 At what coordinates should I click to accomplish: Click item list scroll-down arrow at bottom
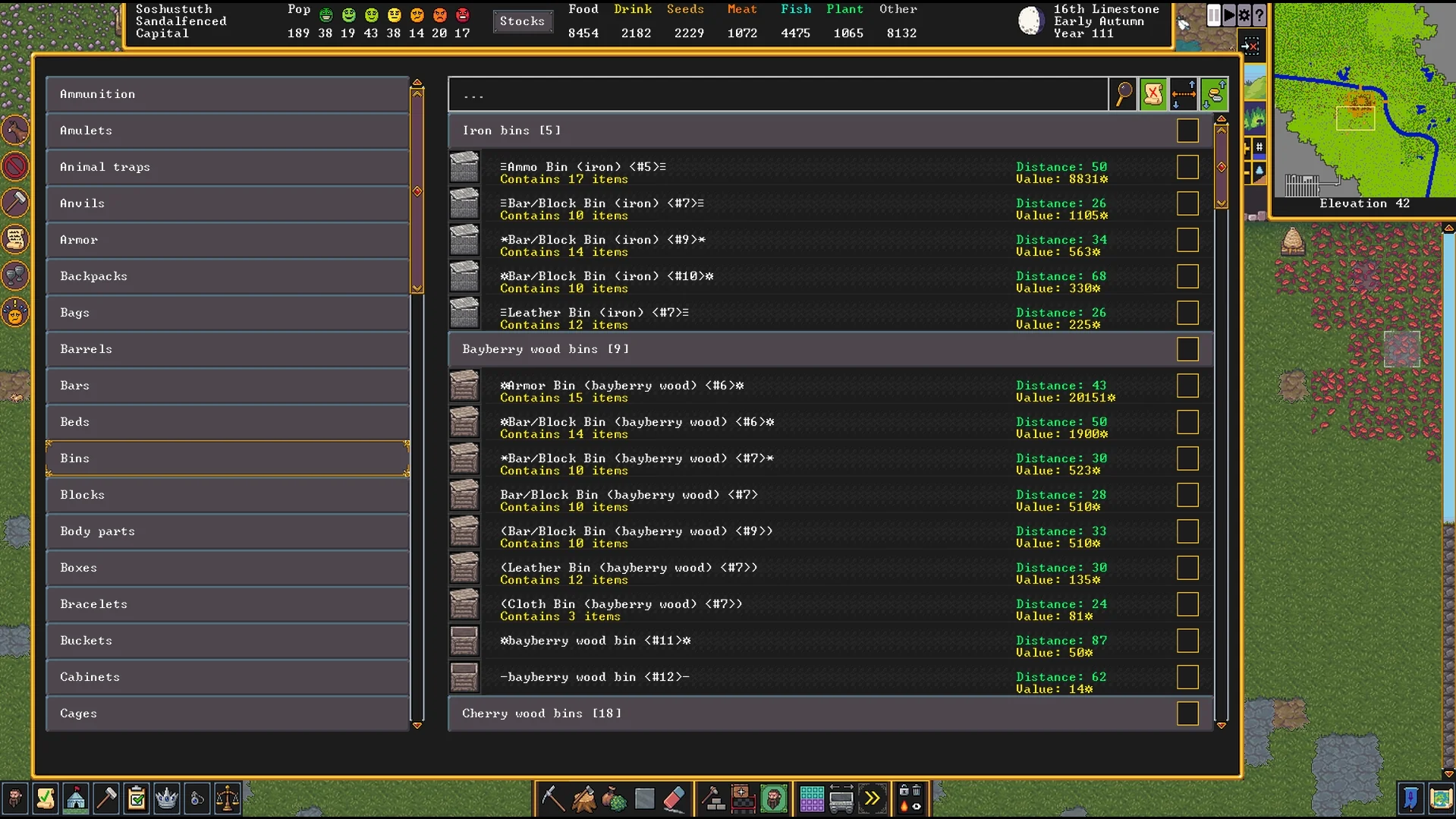coord(1221,726)
